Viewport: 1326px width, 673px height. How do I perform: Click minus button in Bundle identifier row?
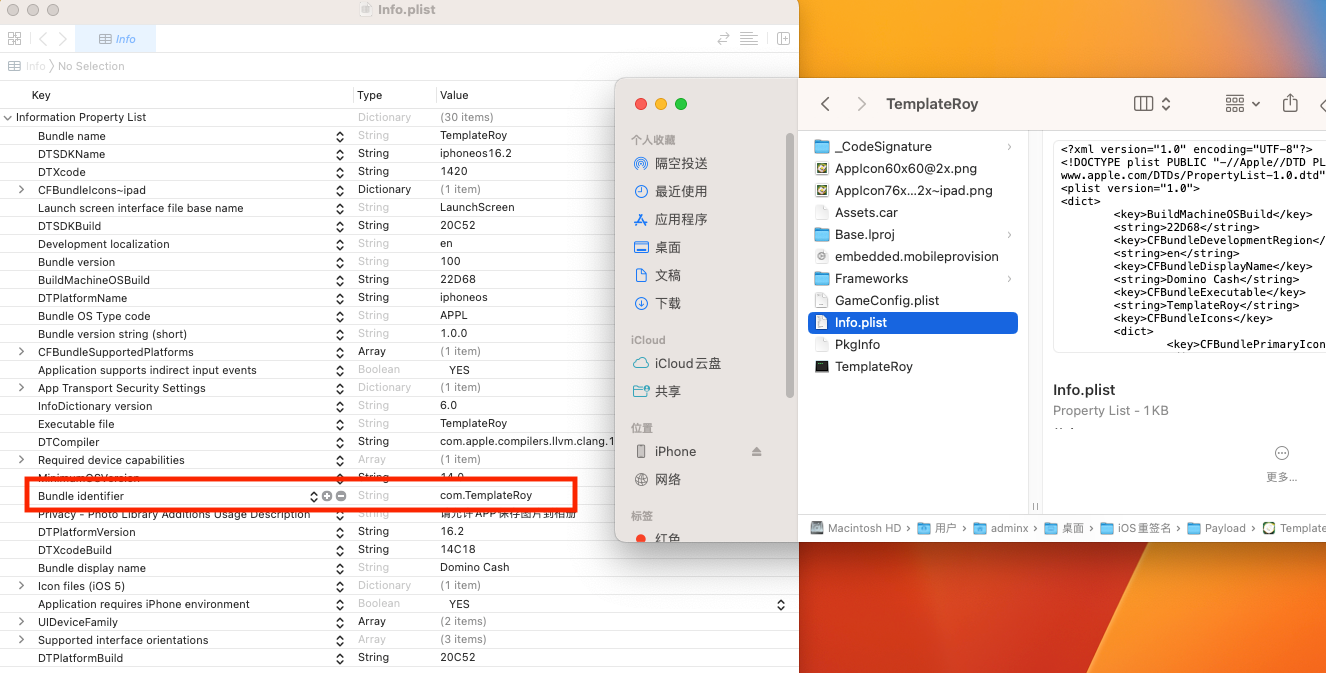pyautogui.click(x=341, y=496)
